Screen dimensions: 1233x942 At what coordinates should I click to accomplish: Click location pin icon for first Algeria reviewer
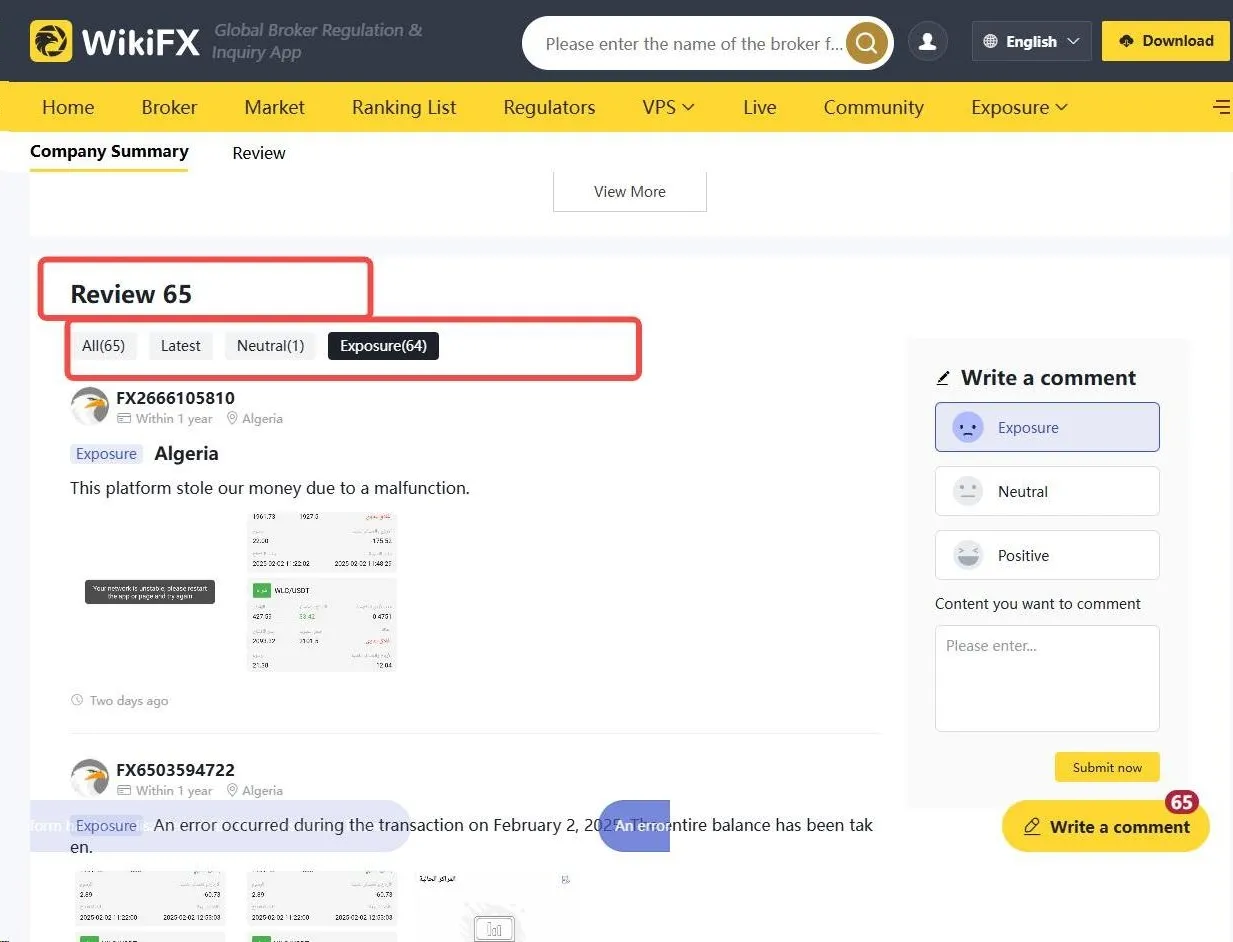pyautogui.click(x=232, y=419)
